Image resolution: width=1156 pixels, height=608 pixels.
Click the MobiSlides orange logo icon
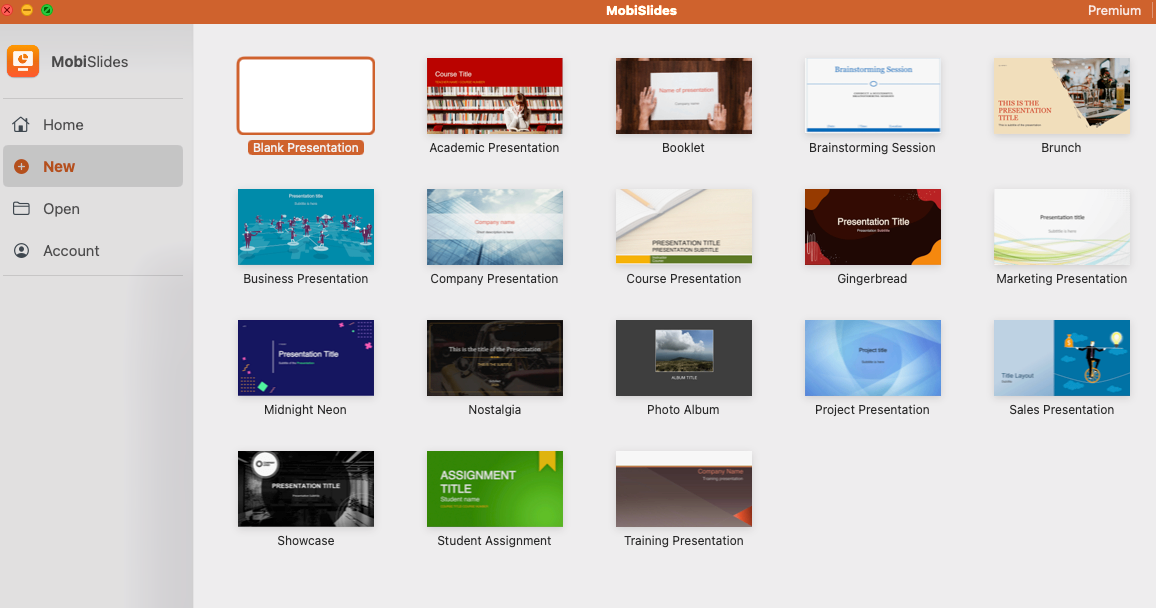pyautogui.click(x=23, y=61)
